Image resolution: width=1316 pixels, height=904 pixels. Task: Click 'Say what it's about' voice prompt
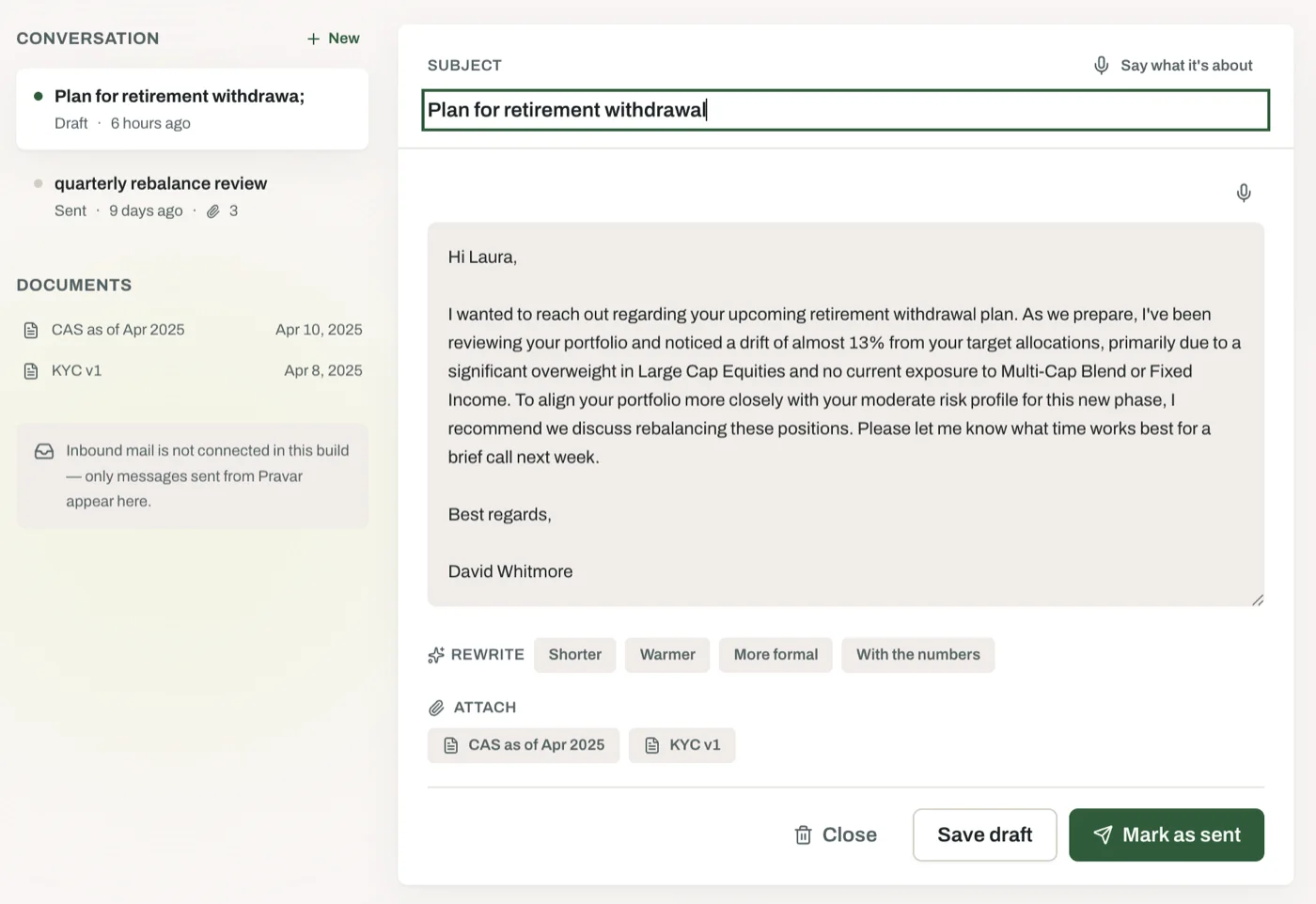[1173, 65]
